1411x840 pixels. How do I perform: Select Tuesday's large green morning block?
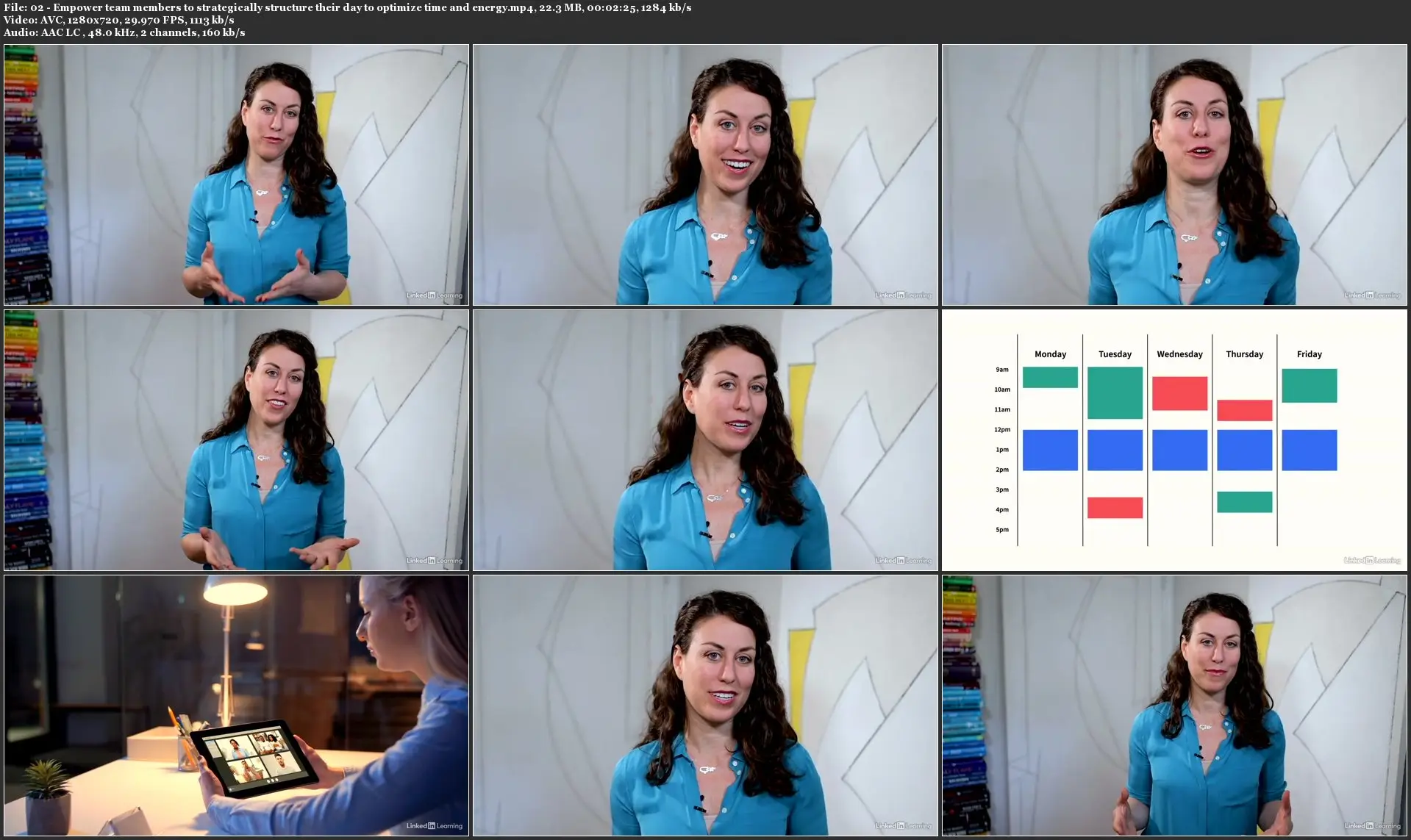coord(1115,392)
